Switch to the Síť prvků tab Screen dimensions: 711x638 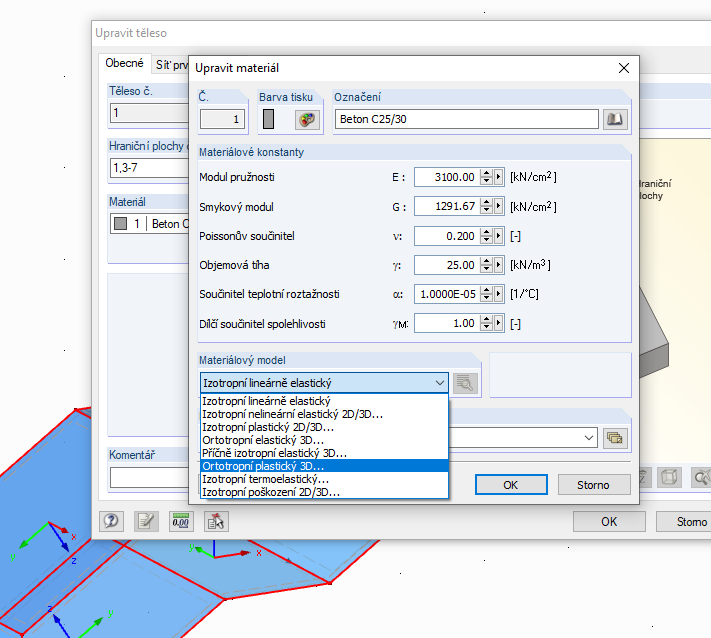click(x=171, y=65)
